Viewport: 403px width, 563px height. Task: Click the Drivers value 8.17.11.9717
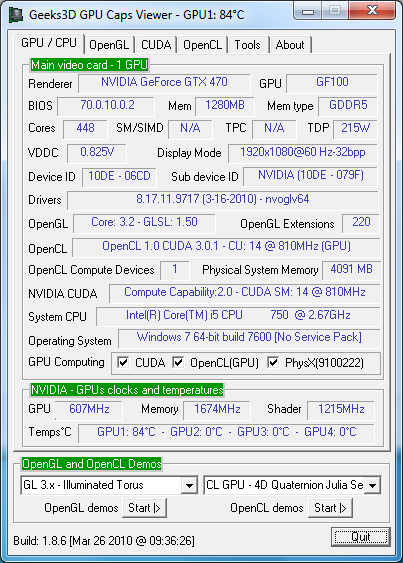coord(223,200)
